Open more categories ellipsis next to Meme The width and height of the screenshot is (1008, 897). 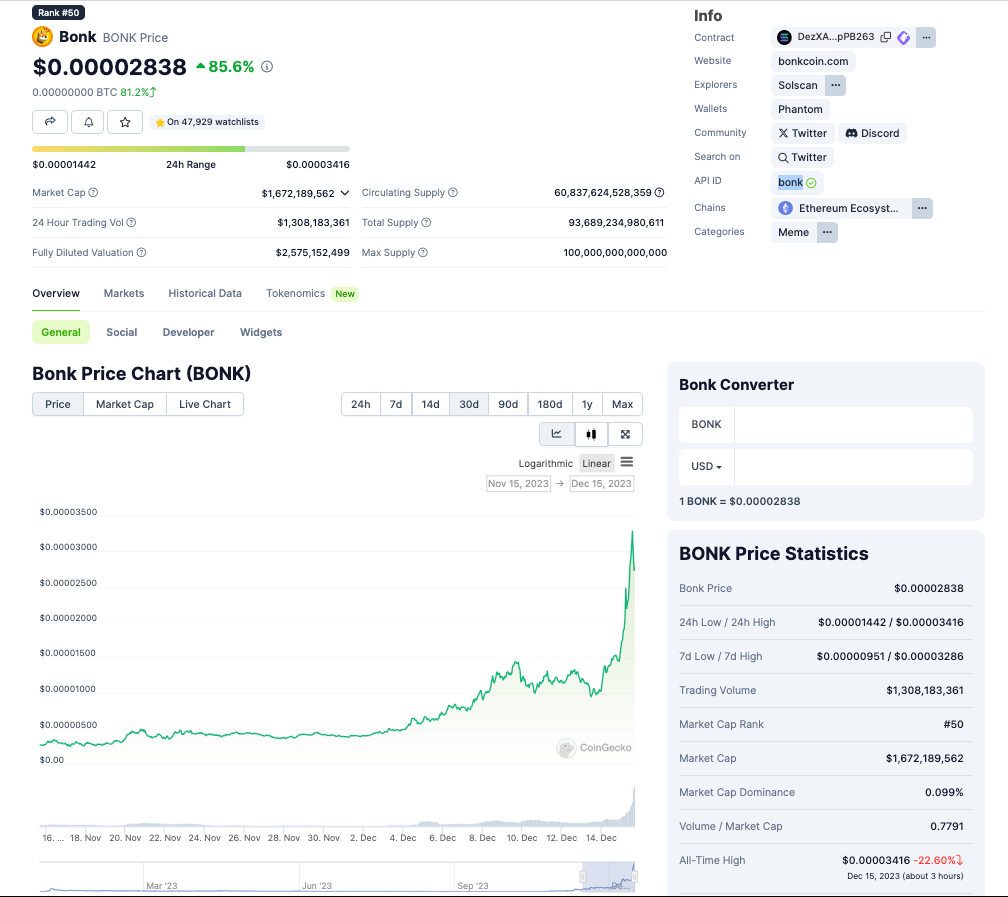(827, 232)
